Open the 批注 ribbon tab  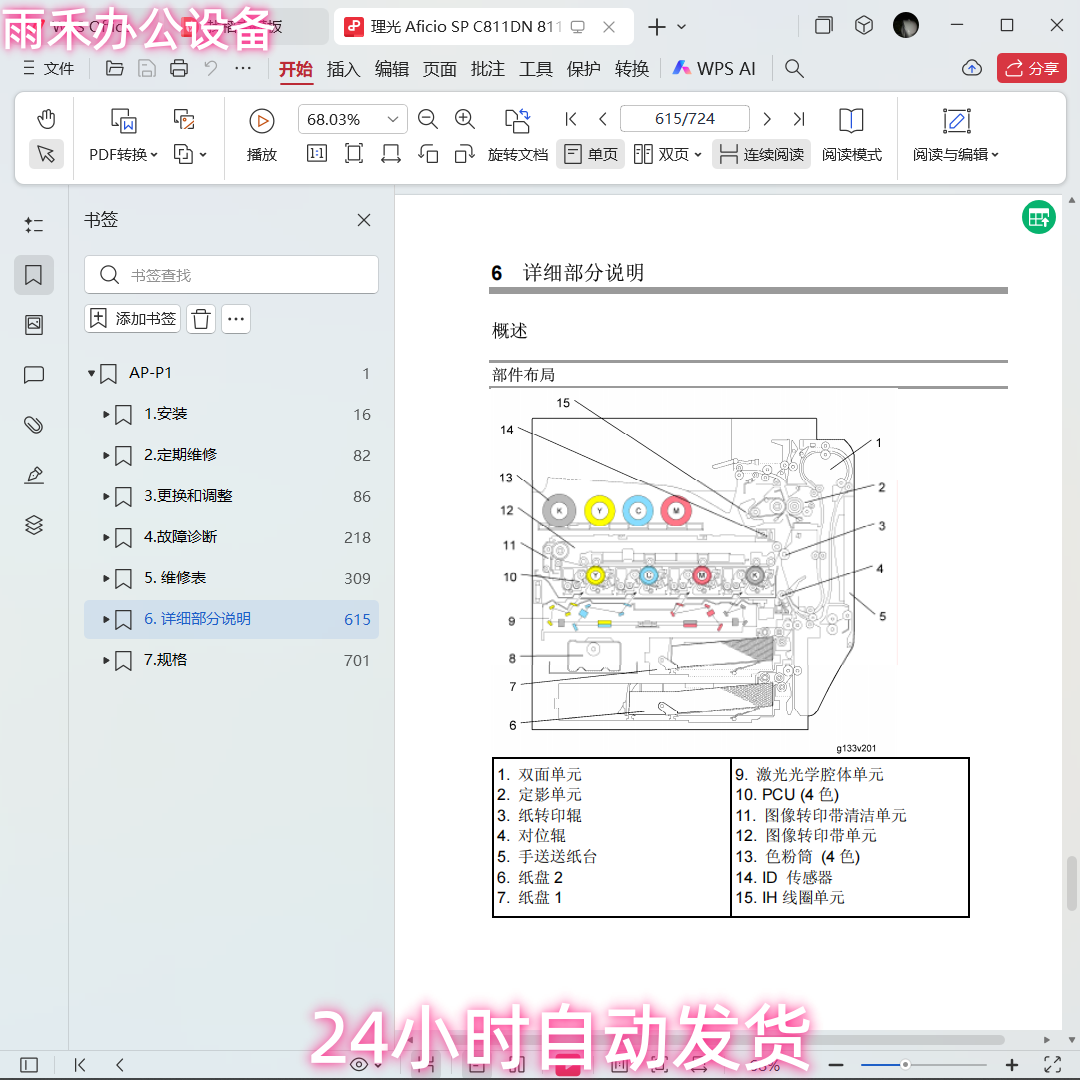[488, 69]
